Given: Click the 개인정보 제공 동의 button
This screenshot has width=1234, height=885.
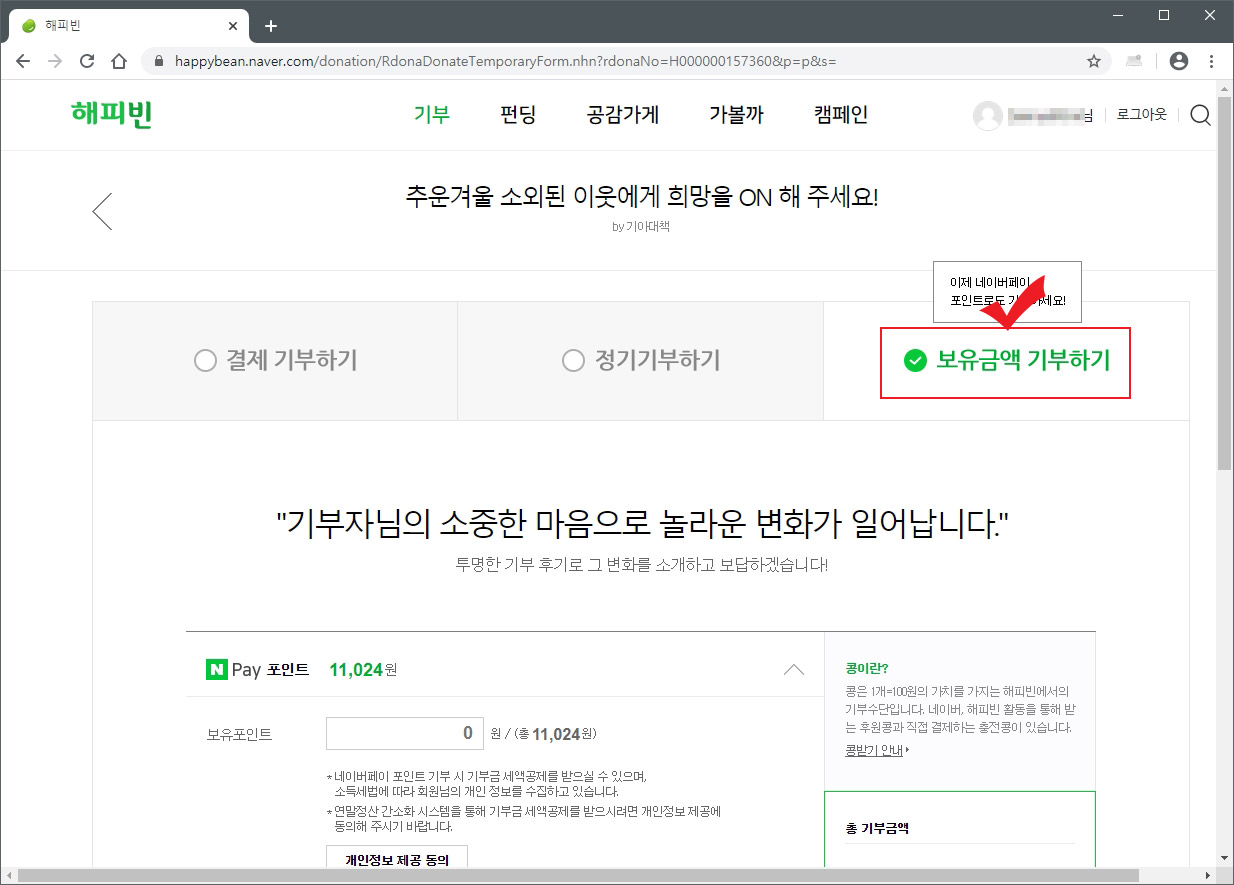Looking at the screenshot, I should pos(397,859).
